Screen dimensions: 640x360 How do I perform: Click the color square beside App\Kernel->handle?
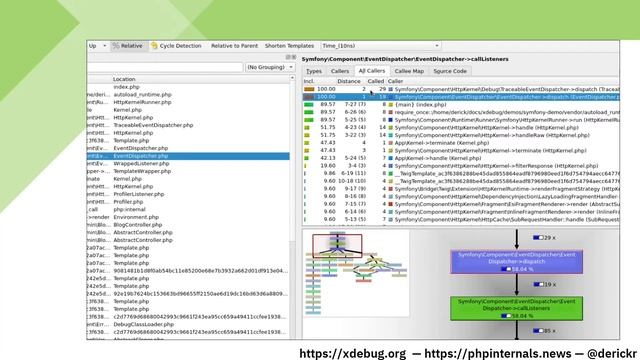pos(391,158)
